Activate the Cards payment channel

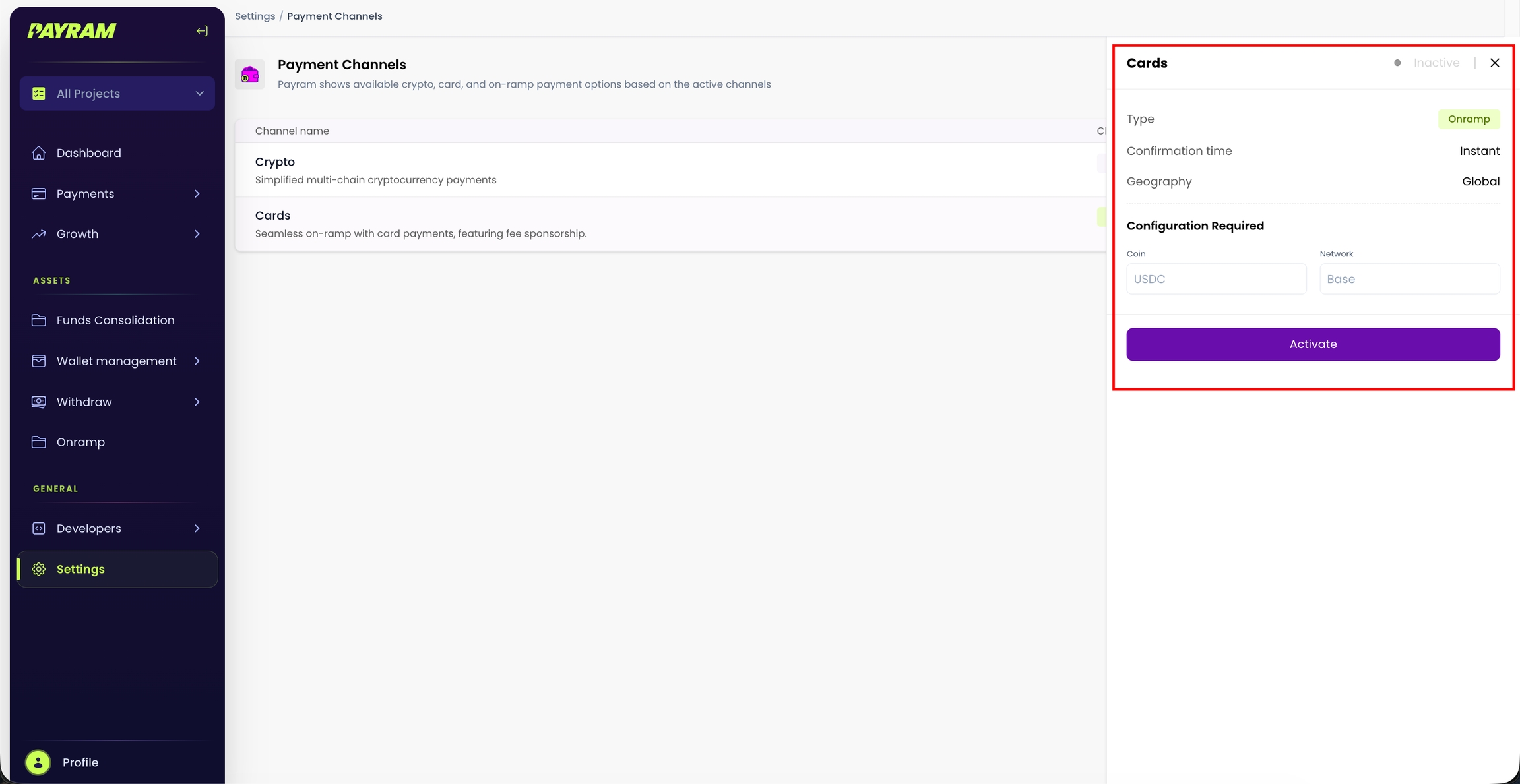[1312, 344]
